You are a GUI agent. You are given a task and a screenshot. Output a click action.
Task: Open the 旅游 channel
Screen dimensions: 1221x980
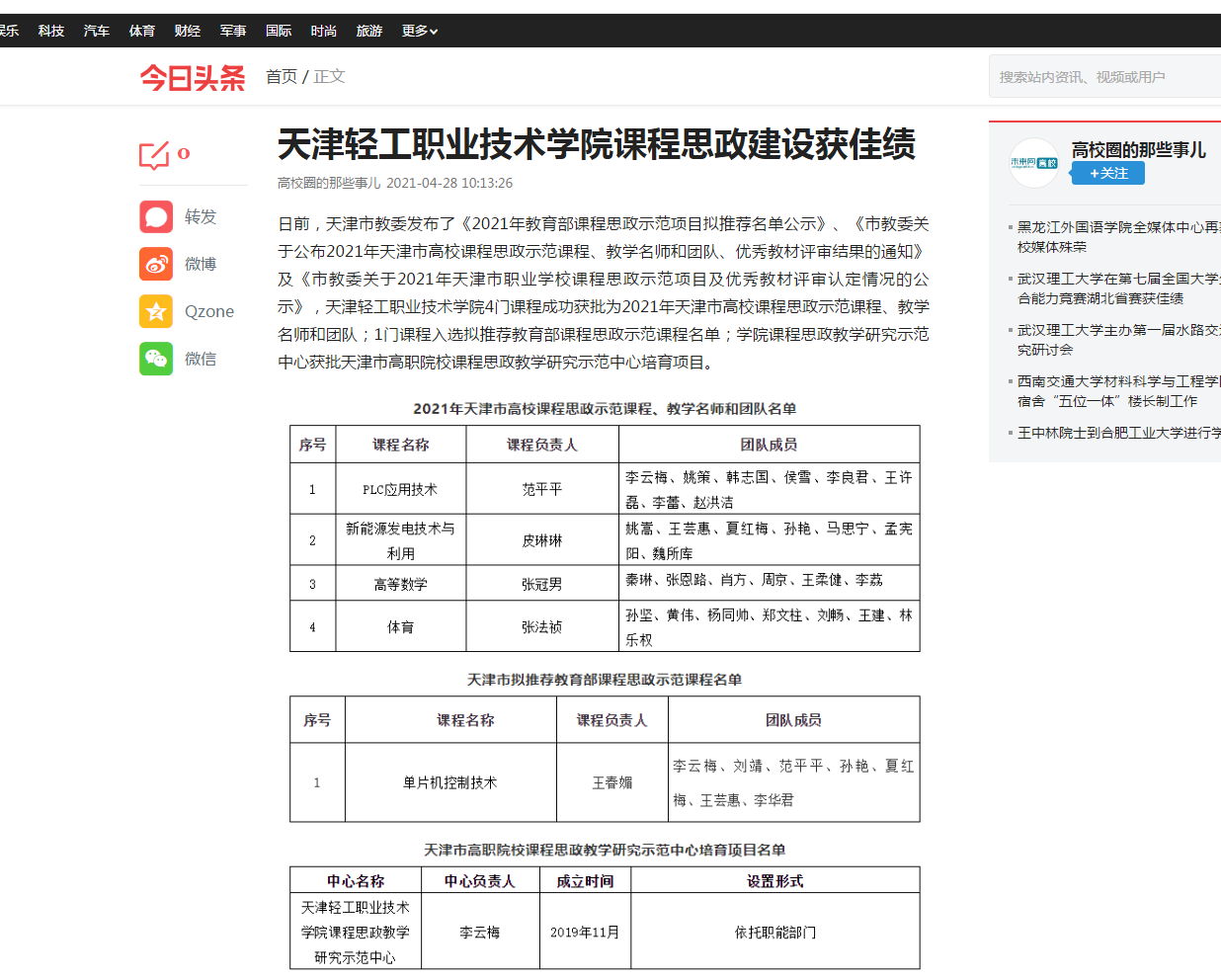click(x=369, y=31)
